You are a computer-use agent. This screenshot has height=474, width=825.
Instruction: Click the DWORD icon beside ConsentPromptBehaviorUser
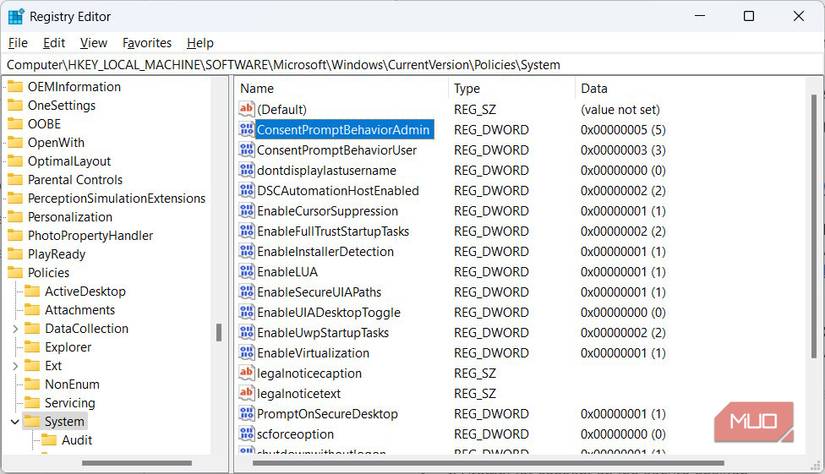[x=246, y=150]
